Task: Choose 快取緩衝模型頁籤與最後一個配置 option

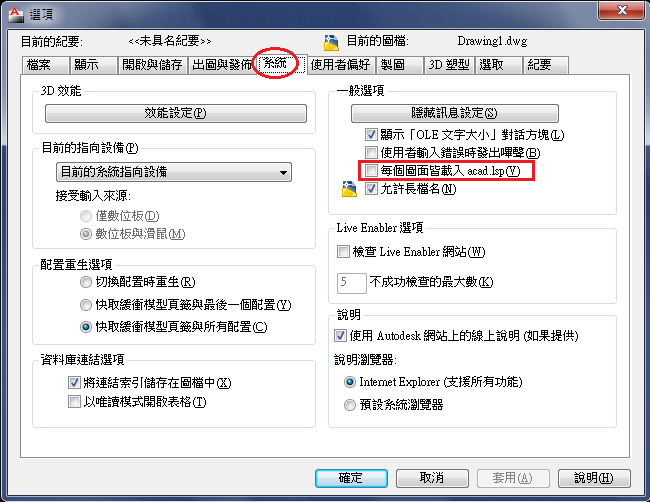Action: [x=85, y=305]
